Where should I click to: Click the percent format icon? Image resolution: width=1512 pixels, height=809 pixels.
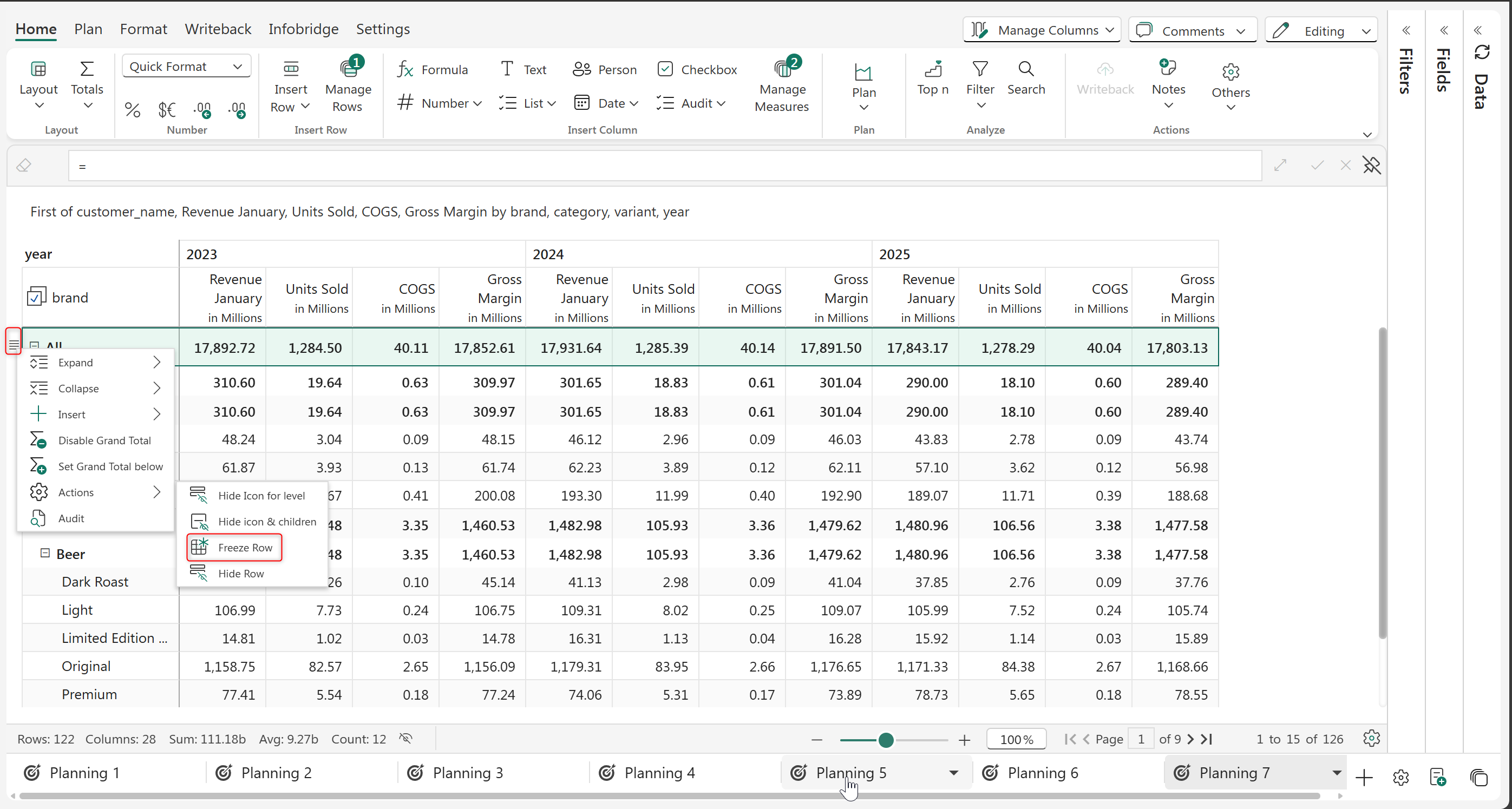pyautogui.click(x=133, y=110)
